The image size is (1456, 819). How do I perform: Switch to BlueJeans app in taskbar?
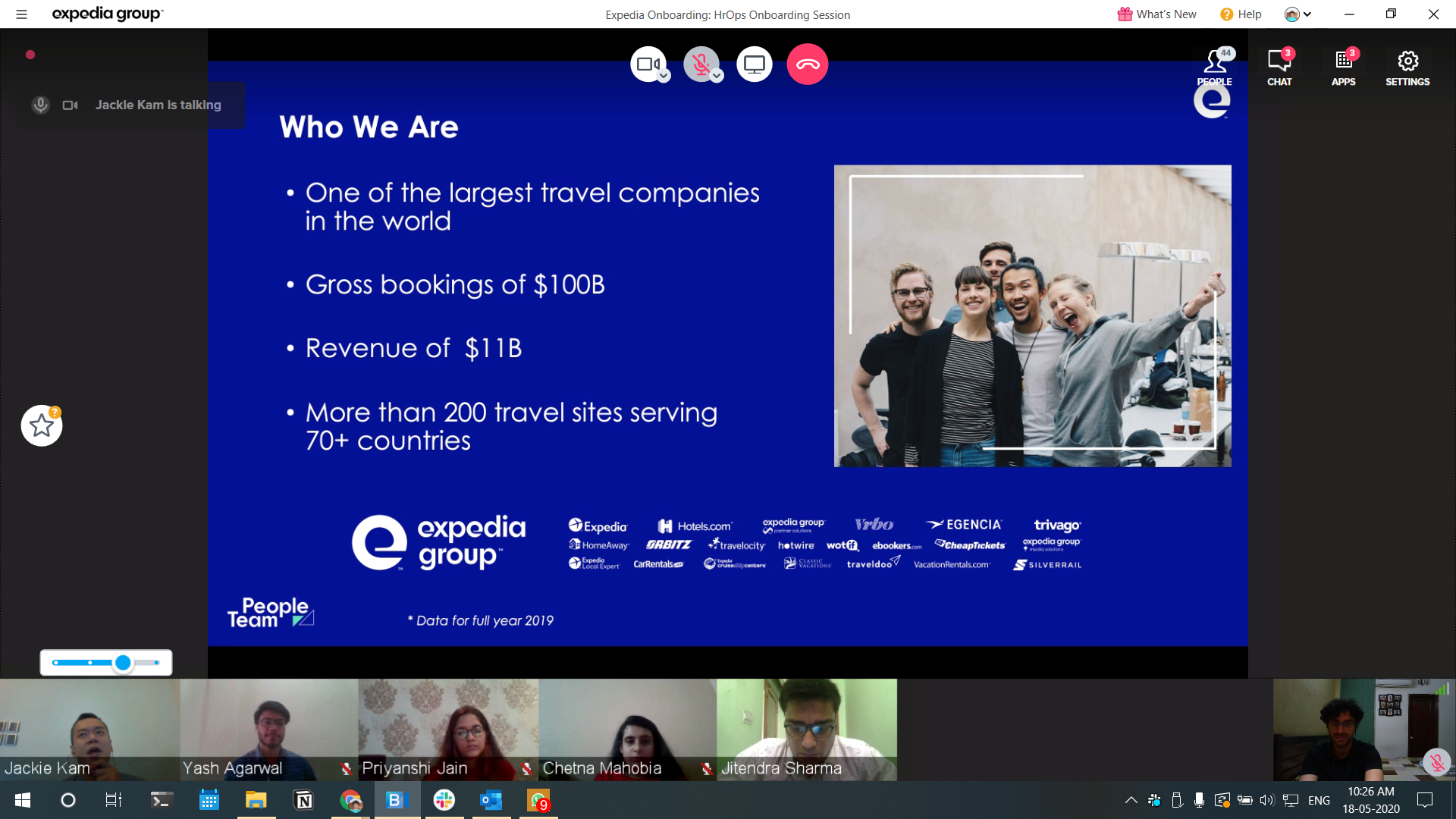[x=397, y=800]
